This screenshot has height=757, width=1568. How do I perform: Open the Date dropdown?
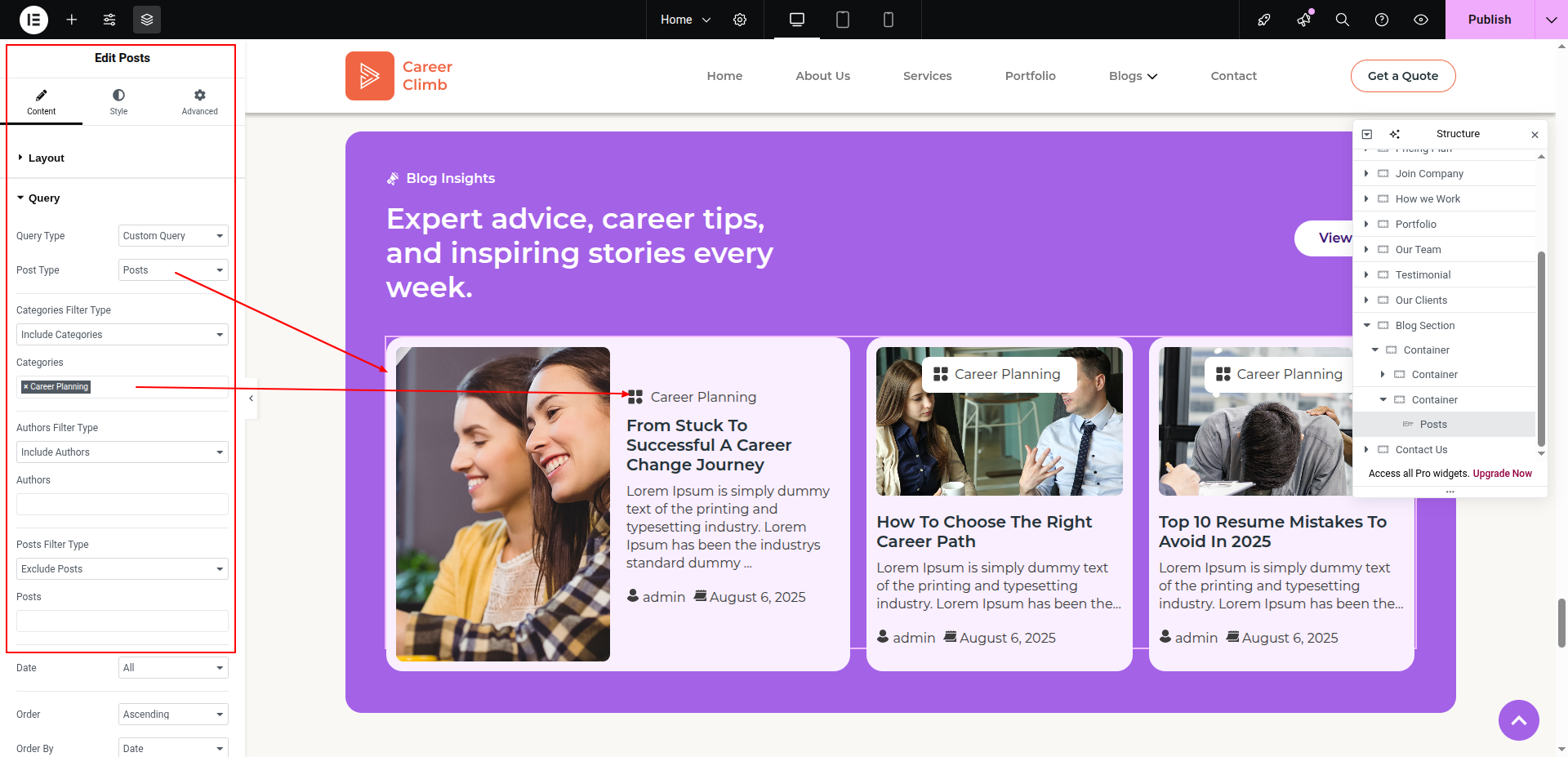pos(173,668)
